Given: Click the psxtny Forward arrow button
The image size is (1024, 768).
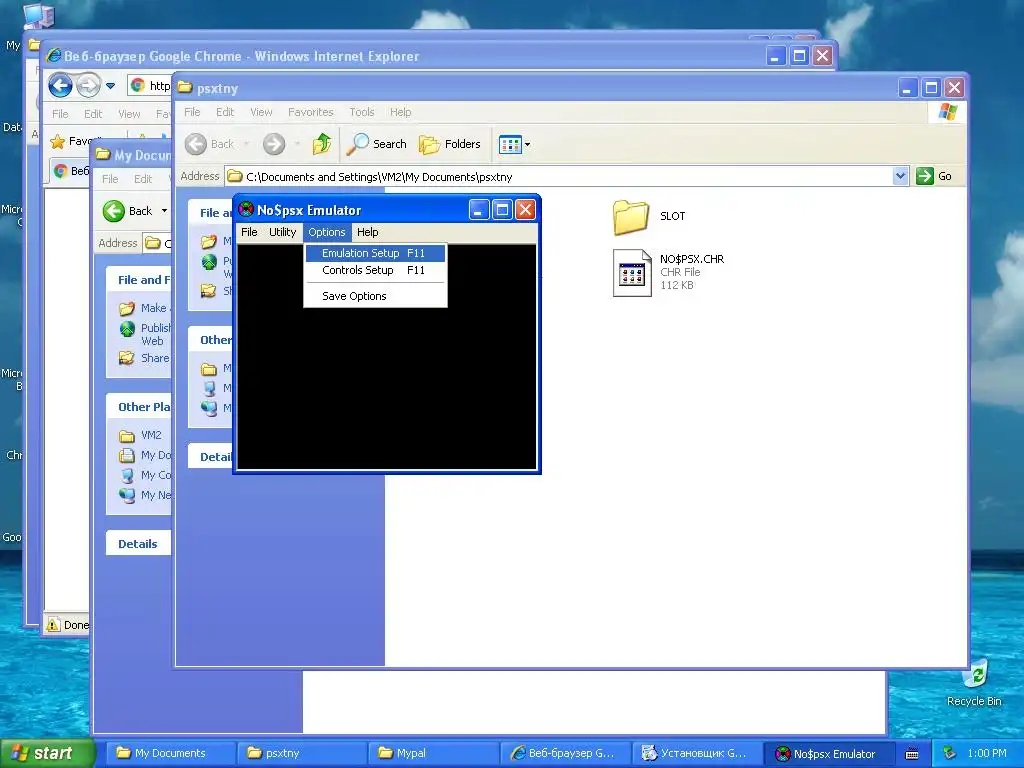Looking at the screenshot, I should (x=274, y=144).
